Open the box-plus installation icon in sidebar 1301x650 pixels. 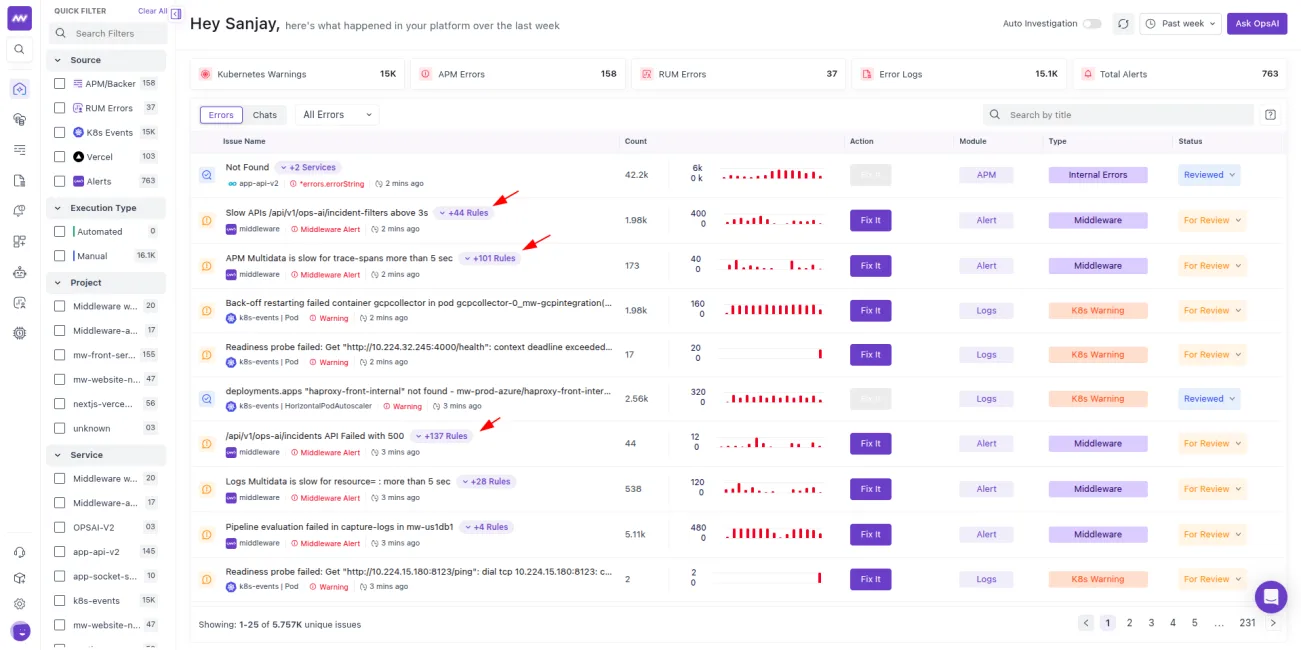pos(20,578)
